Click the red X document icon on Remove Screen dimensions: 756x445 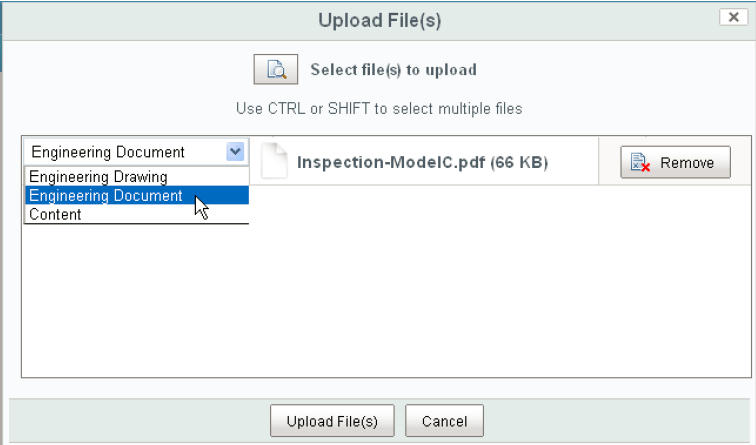click(640, 162)
